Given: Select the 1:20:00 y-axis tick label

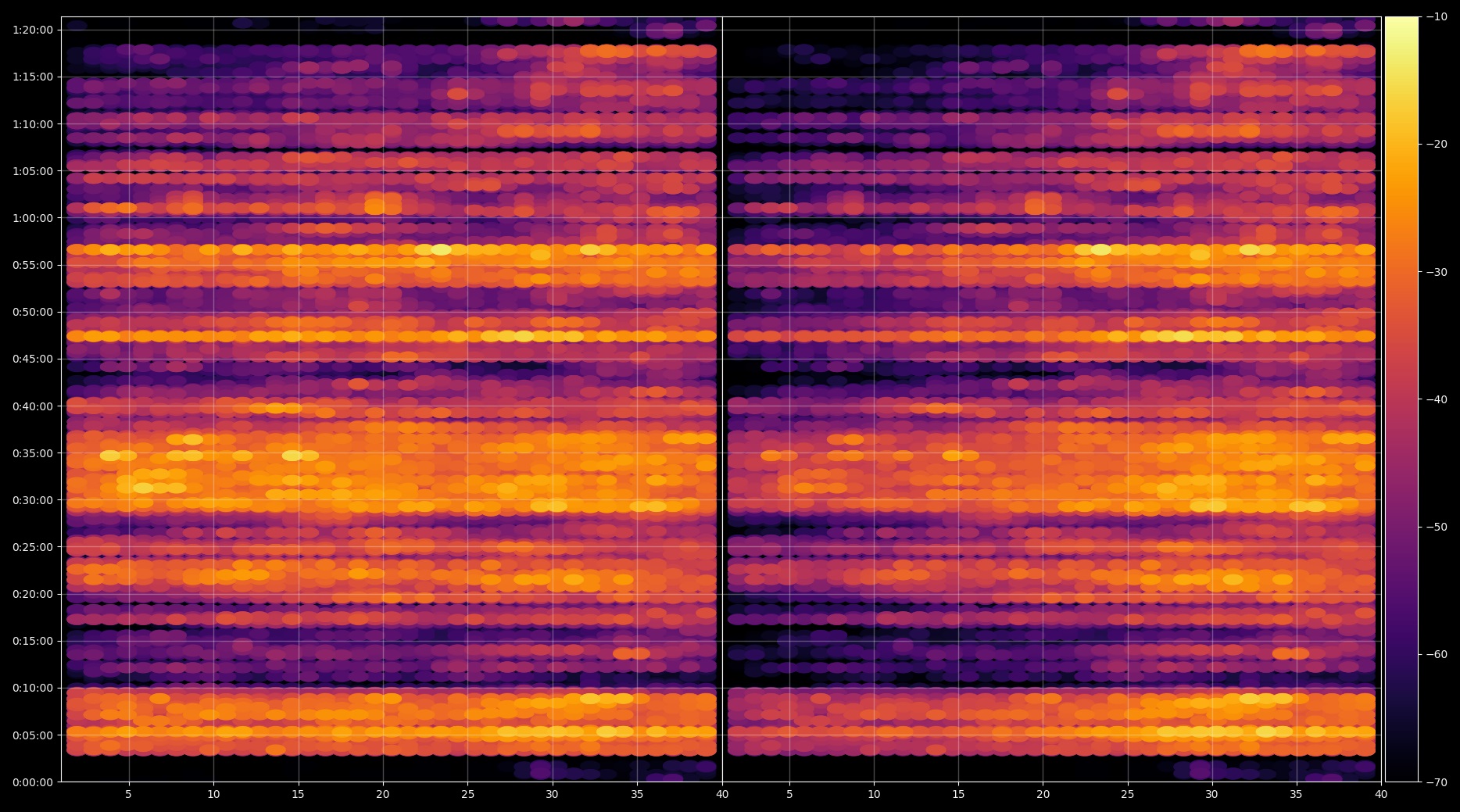Looking at the screenshot, I should click(x=33, y=30).
